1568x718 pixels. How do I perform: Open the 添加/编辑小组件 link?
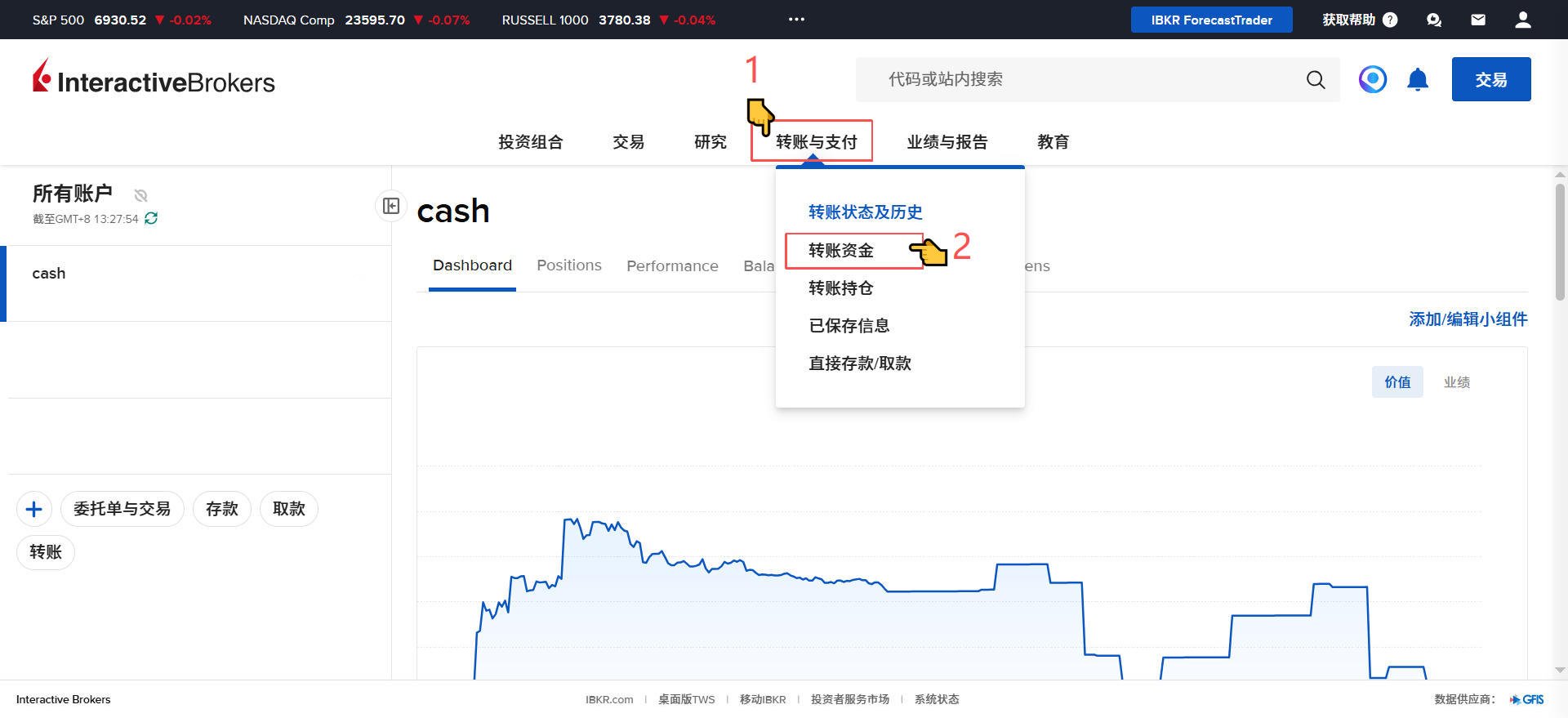click(x=1468, y=319)
